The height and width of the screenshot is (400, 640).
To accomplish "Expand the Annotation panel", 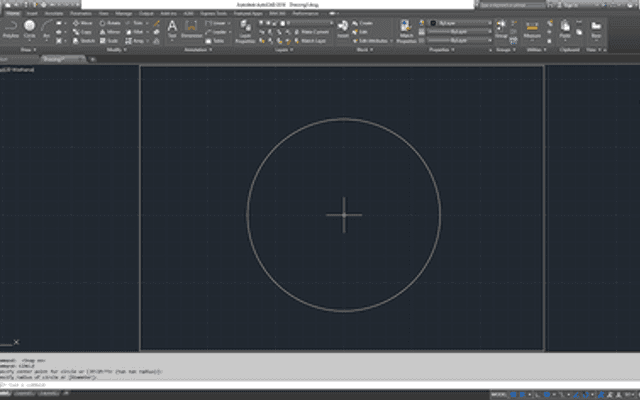I will click(x=198, y=50).
